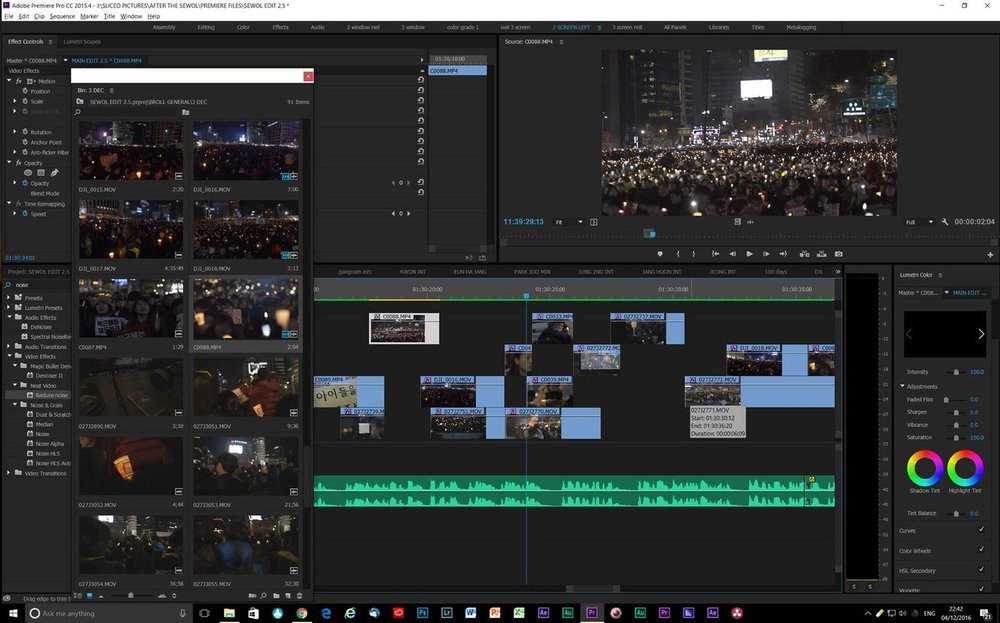Click the Go to In point icon
The height and width of the screenshot is (623, 1000).
tap(716, 254)
